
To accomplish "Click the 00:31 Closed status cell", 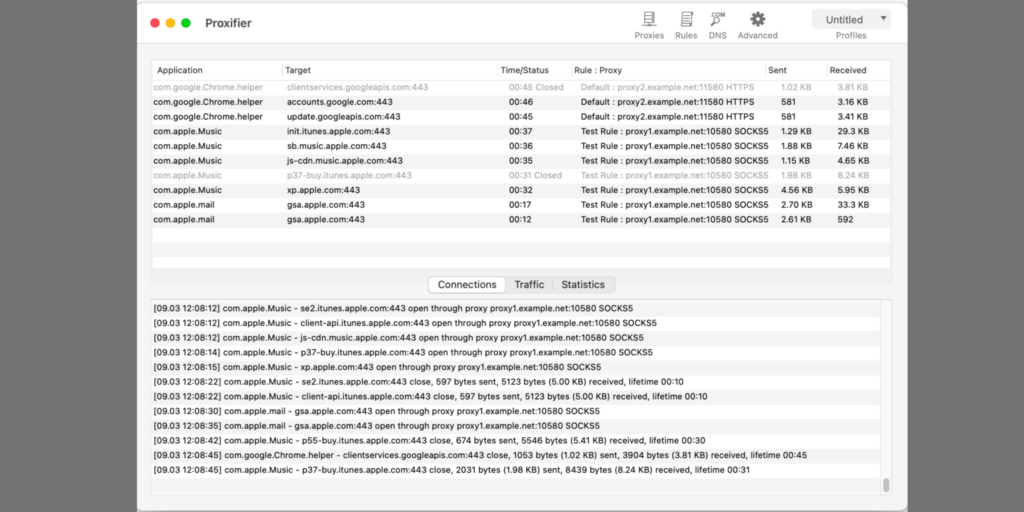I will [536, 176].
